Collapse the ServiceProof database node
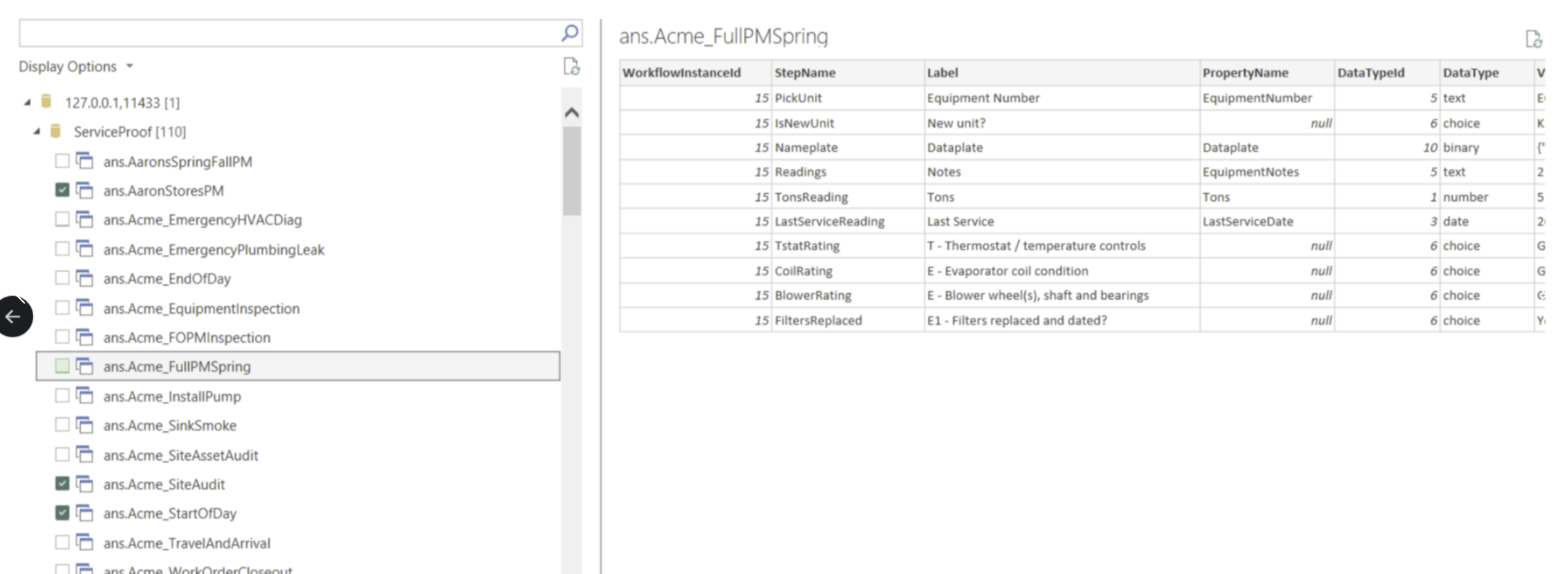Viewport: 1568px width, 574px height. pos(36,131)
